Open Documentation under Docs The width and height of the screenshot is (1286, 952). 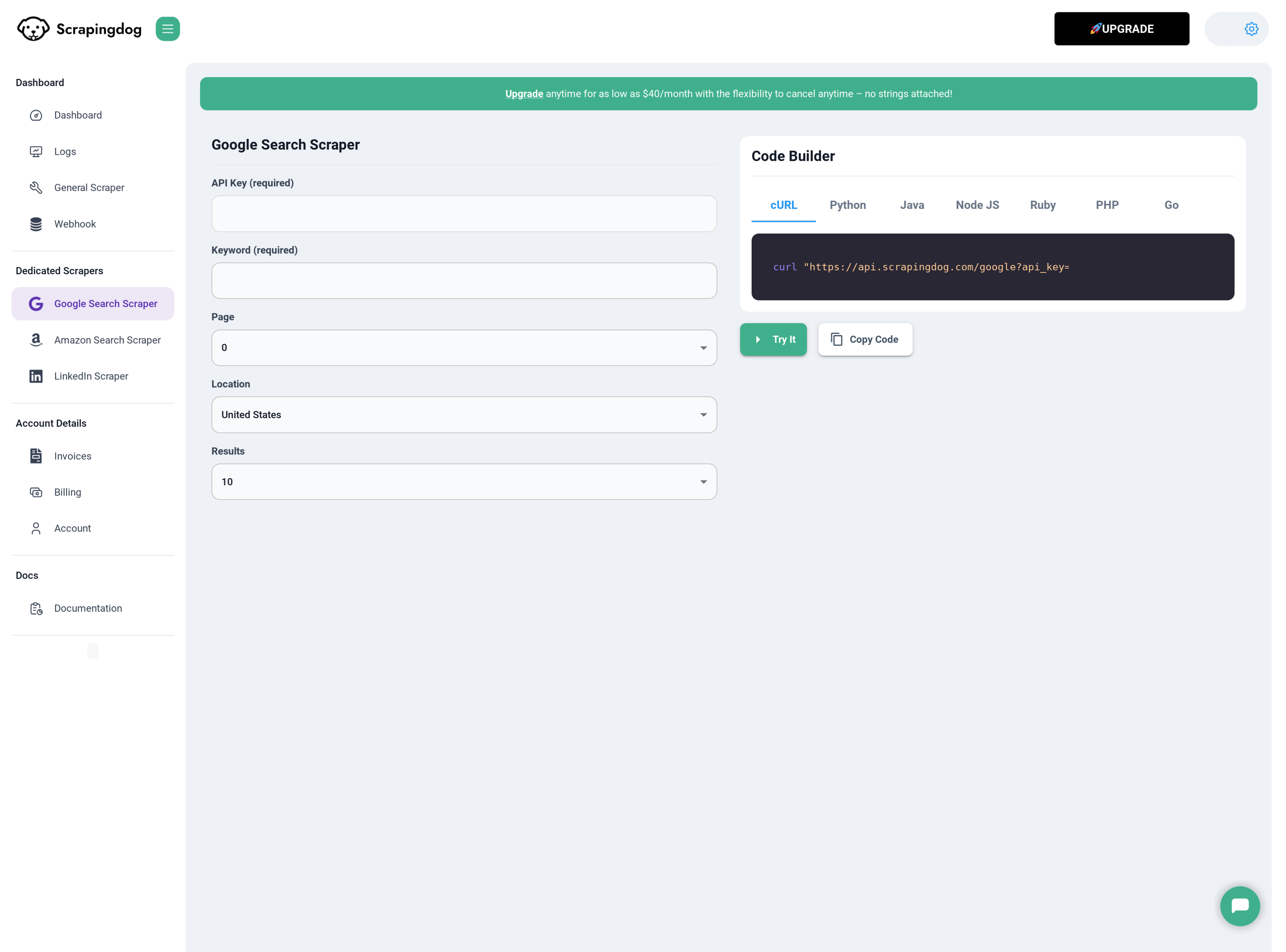click(x=93, y=608)
